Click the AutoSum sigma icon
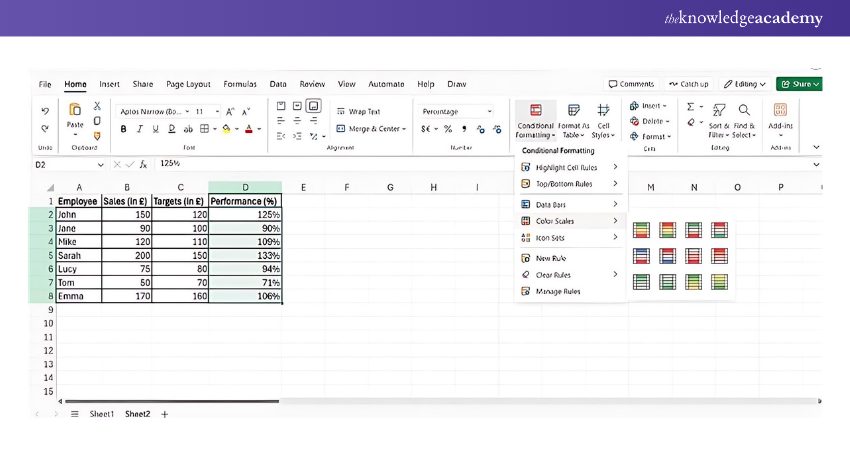Screen dimensions: 850x450 (x=690, y=106)
